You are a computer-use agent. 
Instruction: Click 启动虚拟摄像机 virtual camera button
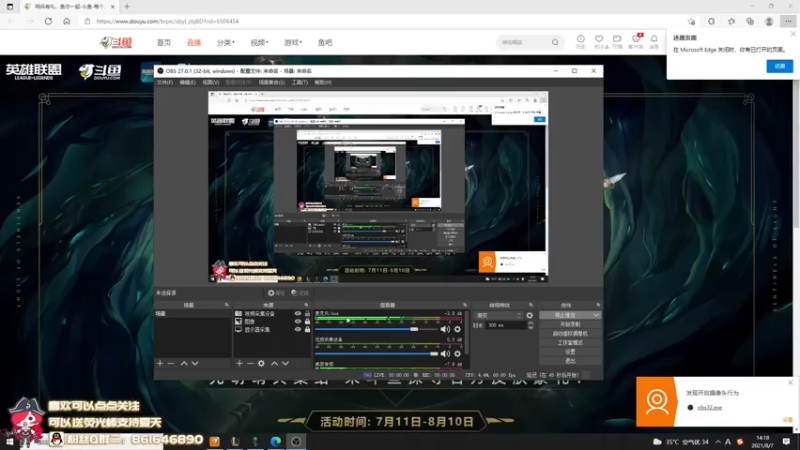tap(570, 333)
